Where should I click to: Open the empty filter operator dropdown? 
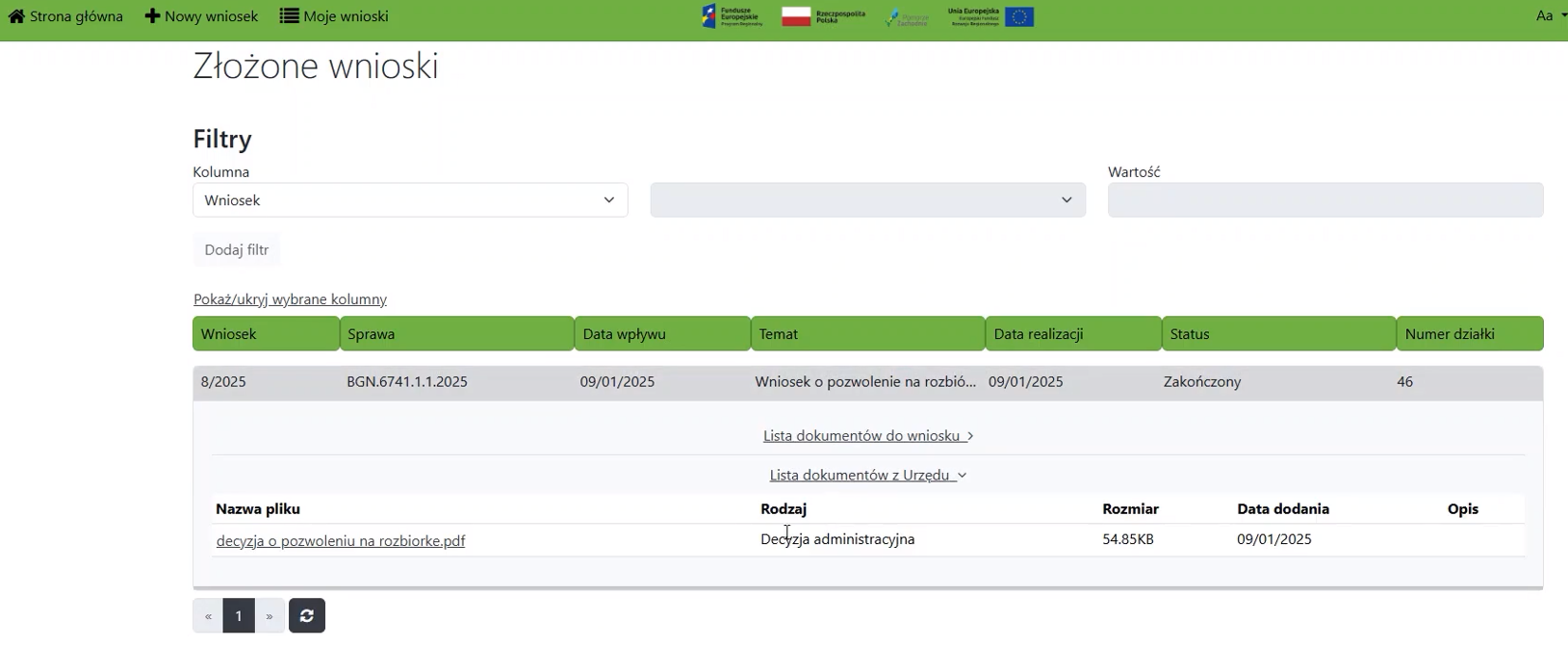(867, 200)
